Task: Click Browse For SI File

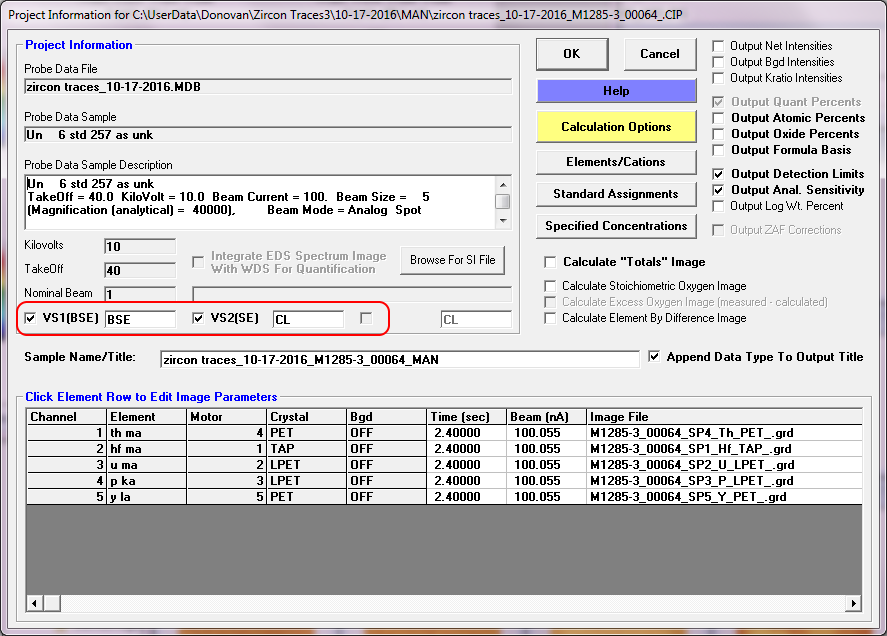Action: pos(452,260)
